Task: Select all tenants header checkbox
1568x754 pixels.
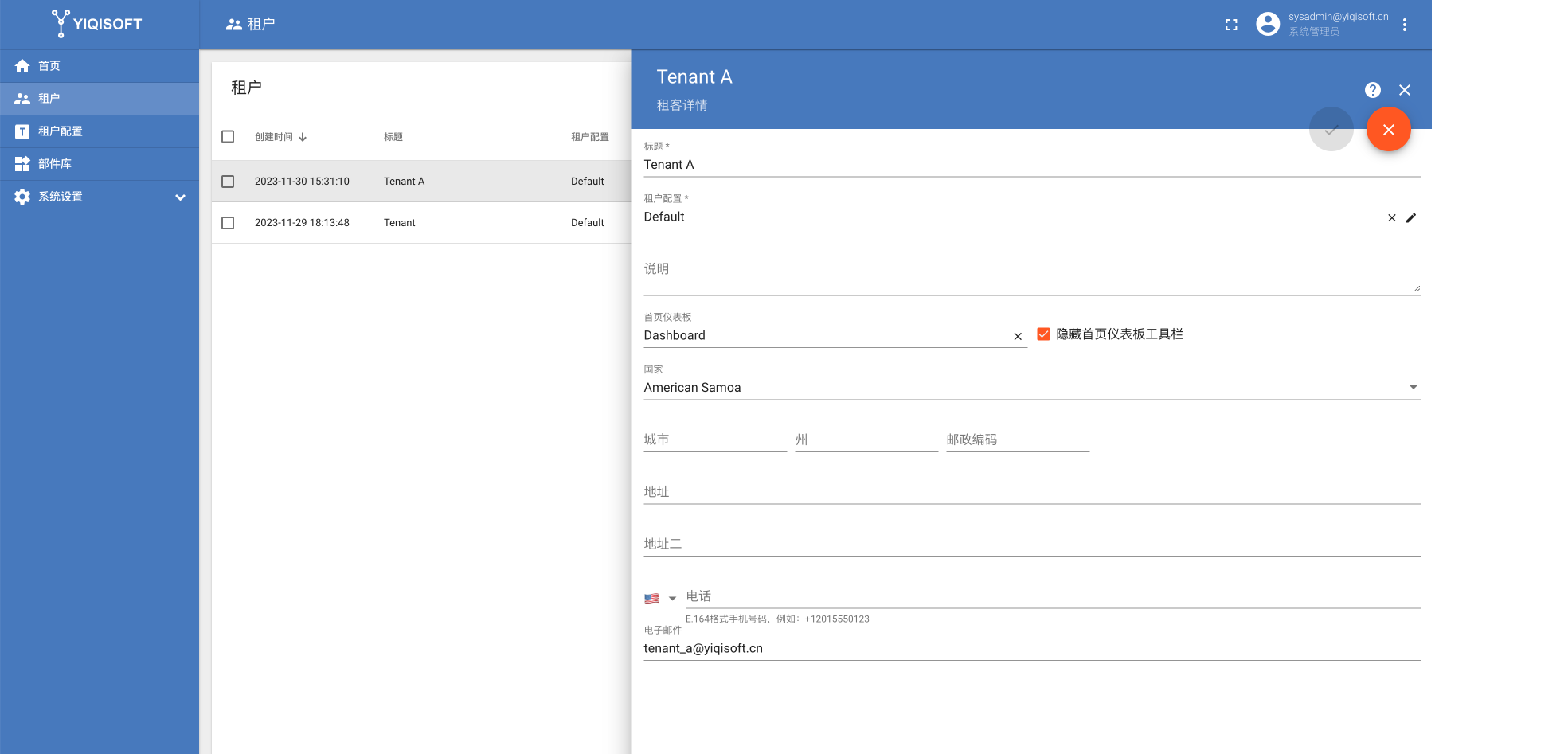Action: pyautogui.click(x=228, y=137)
